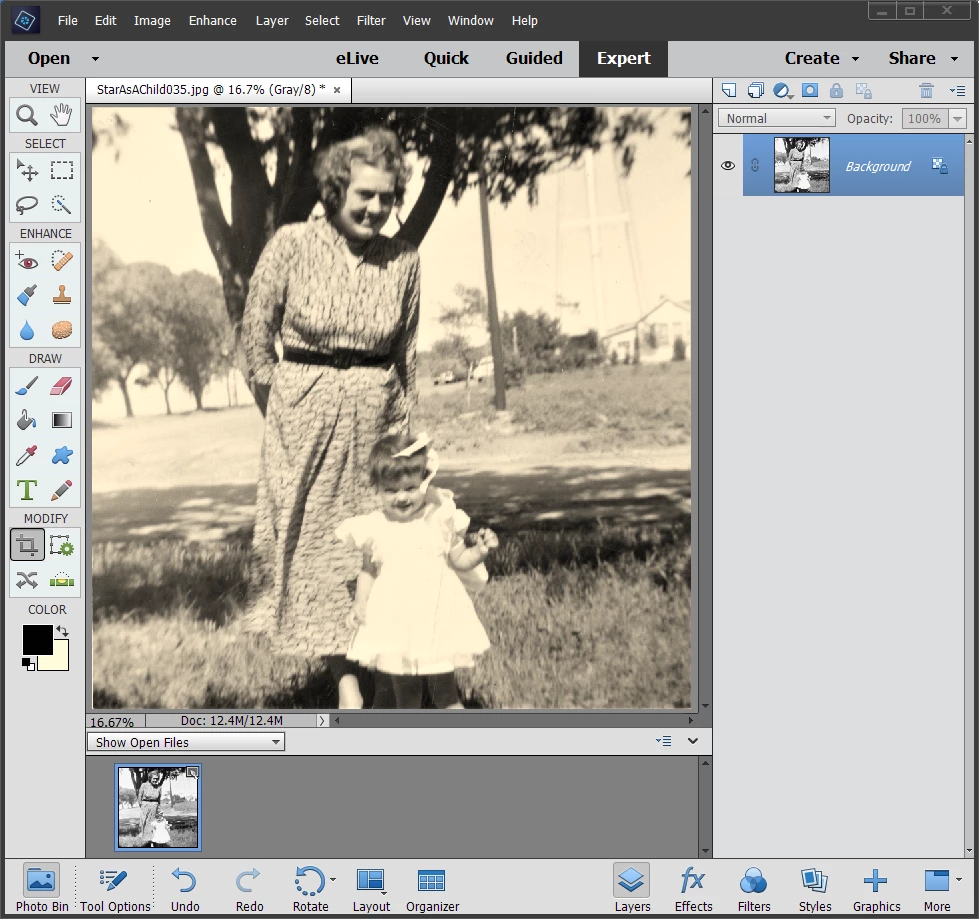Select the Zoom tool

pos(27,116)
